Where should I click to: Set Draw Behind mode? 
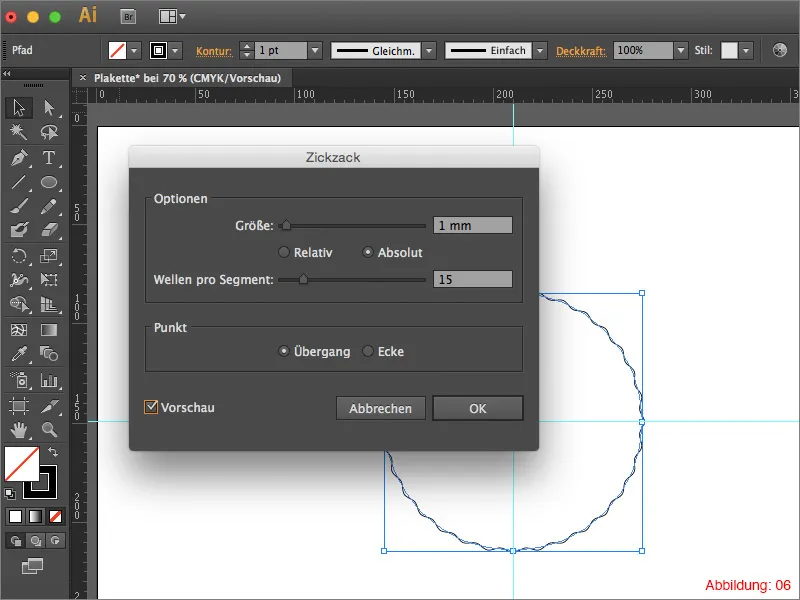tap(35, 541)
